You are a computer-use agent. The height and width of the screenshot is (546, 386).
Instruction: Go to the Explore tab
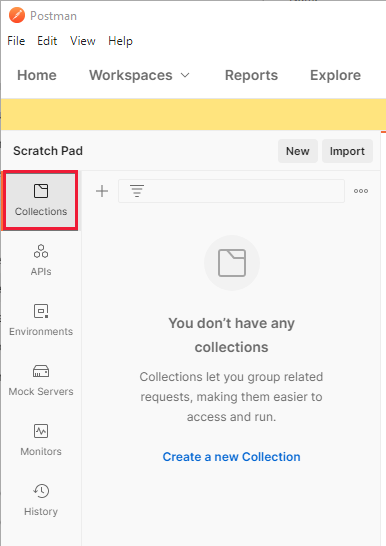[x=336, y=75]
